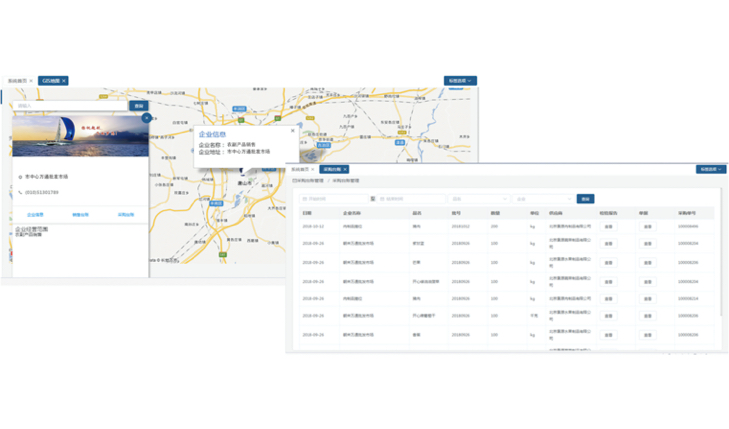Image resolution: width=729 pixels, height=429 pixels.
Task: Open 标签选项 dropdown in the purchase ledger window
Action: coord(710,170)
